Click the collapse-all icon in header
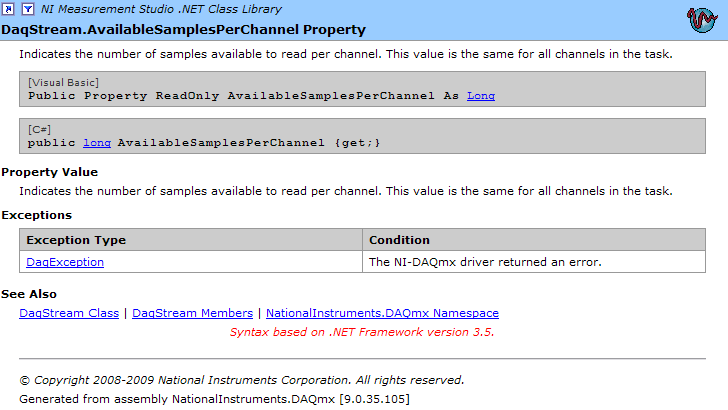This screenshot has height=410, width=728. (8, 9)
